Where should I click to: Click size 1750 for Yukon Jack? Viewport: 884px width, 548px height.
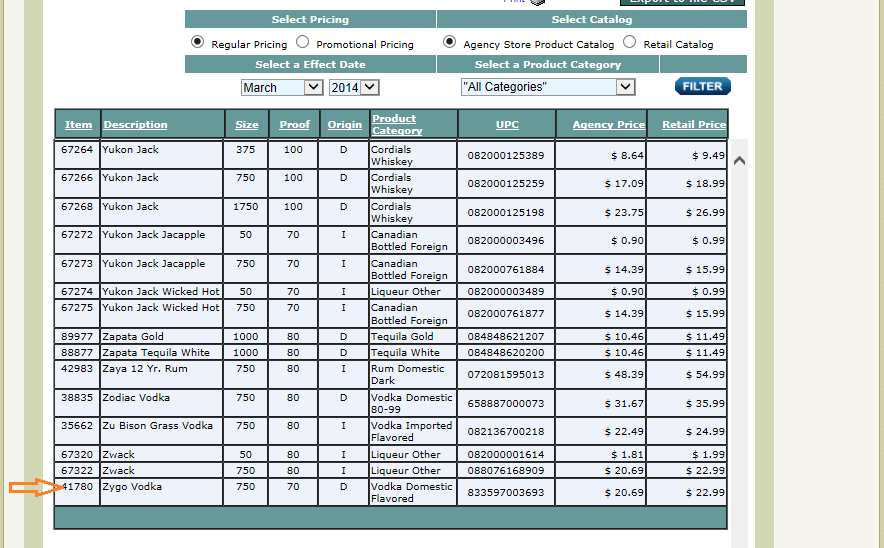(246, 206)
